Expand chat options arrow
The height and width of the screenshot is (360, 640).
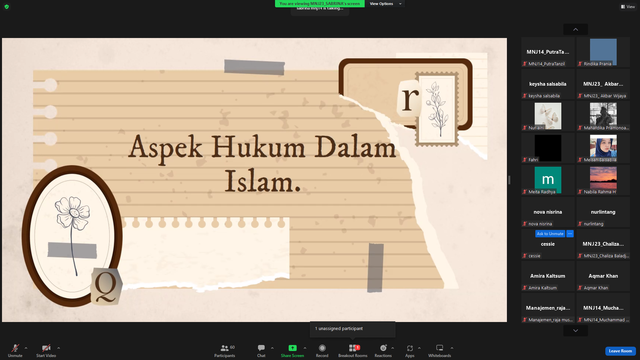point(272,348)
